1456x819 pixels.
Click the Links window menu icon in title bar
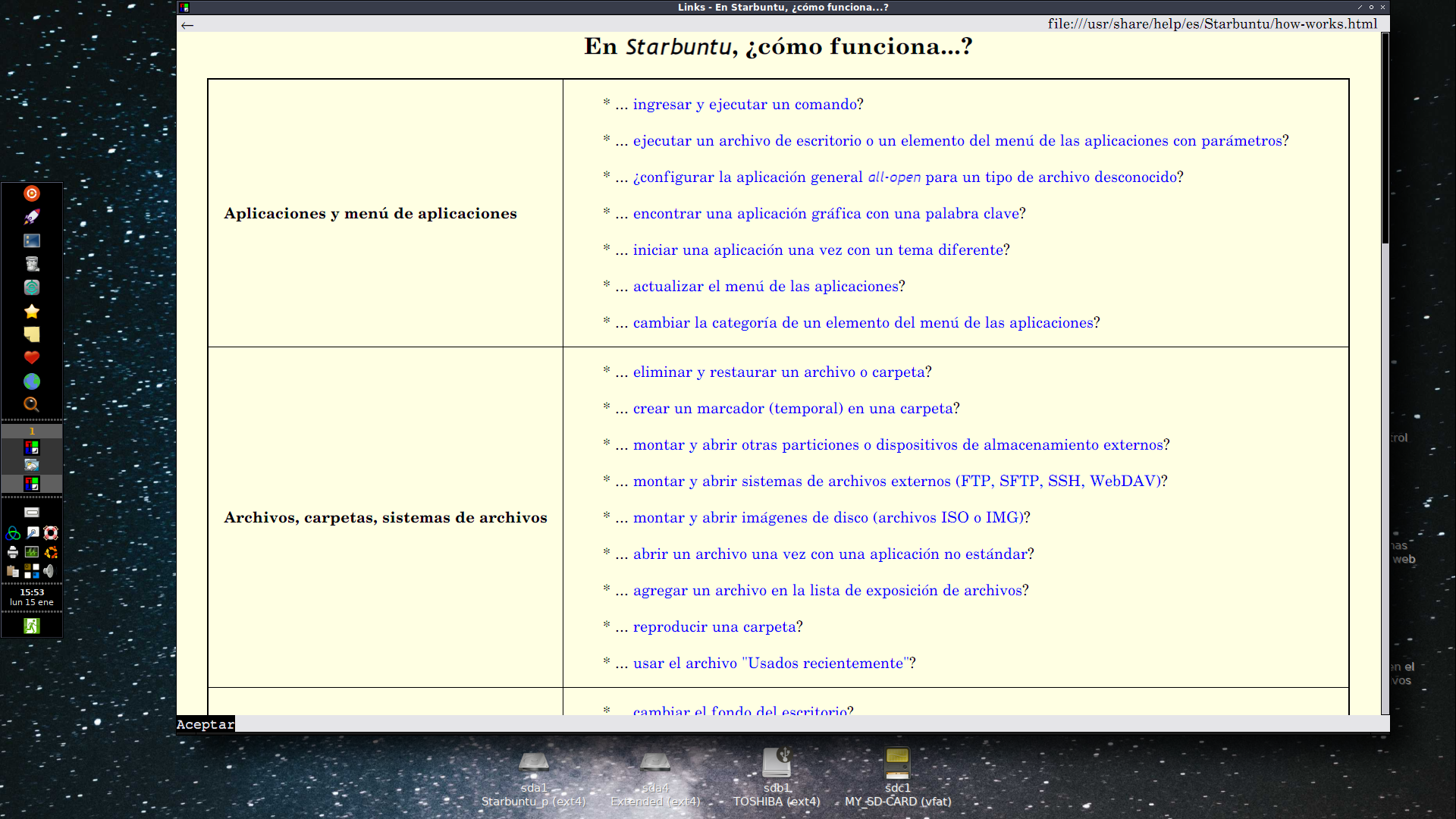(184, 7)
